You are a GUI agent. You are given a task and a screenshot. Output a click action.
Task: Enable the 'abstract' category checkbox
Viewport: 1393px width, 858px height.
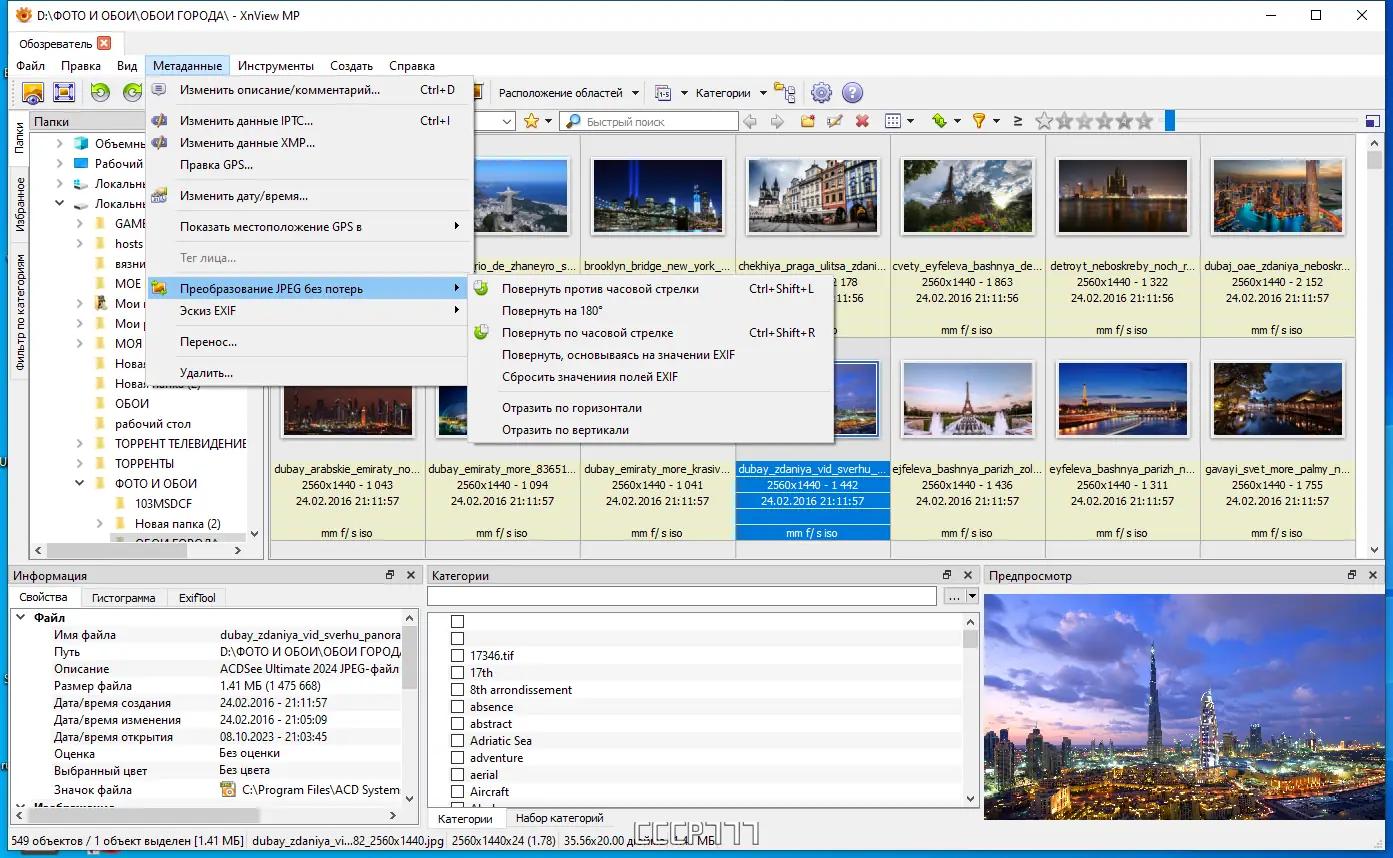click(457, 724)
